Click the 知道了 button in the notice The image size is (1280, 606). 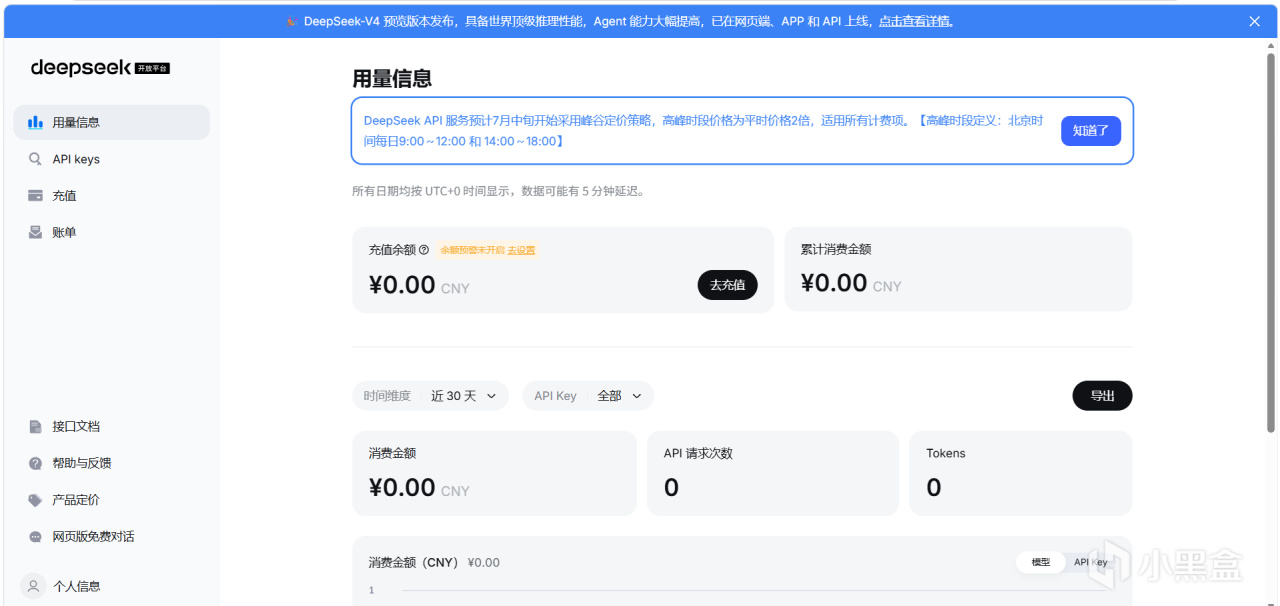[x=1091, y=131]
